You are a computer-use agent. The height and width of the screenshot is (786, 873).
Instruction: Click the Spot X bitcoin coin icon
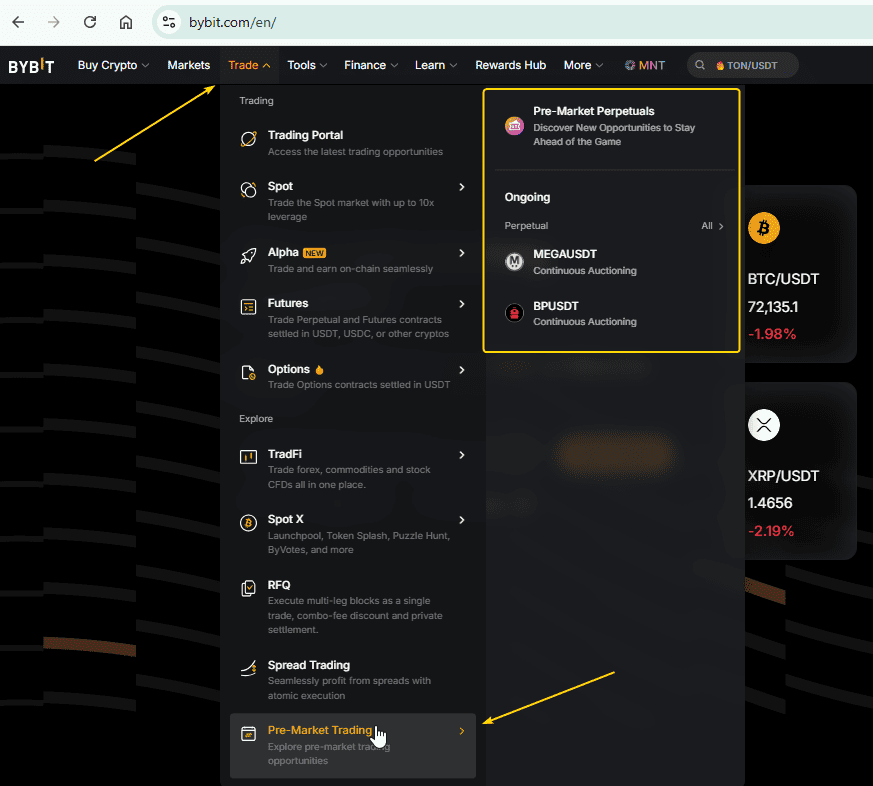tap(248, 523)
